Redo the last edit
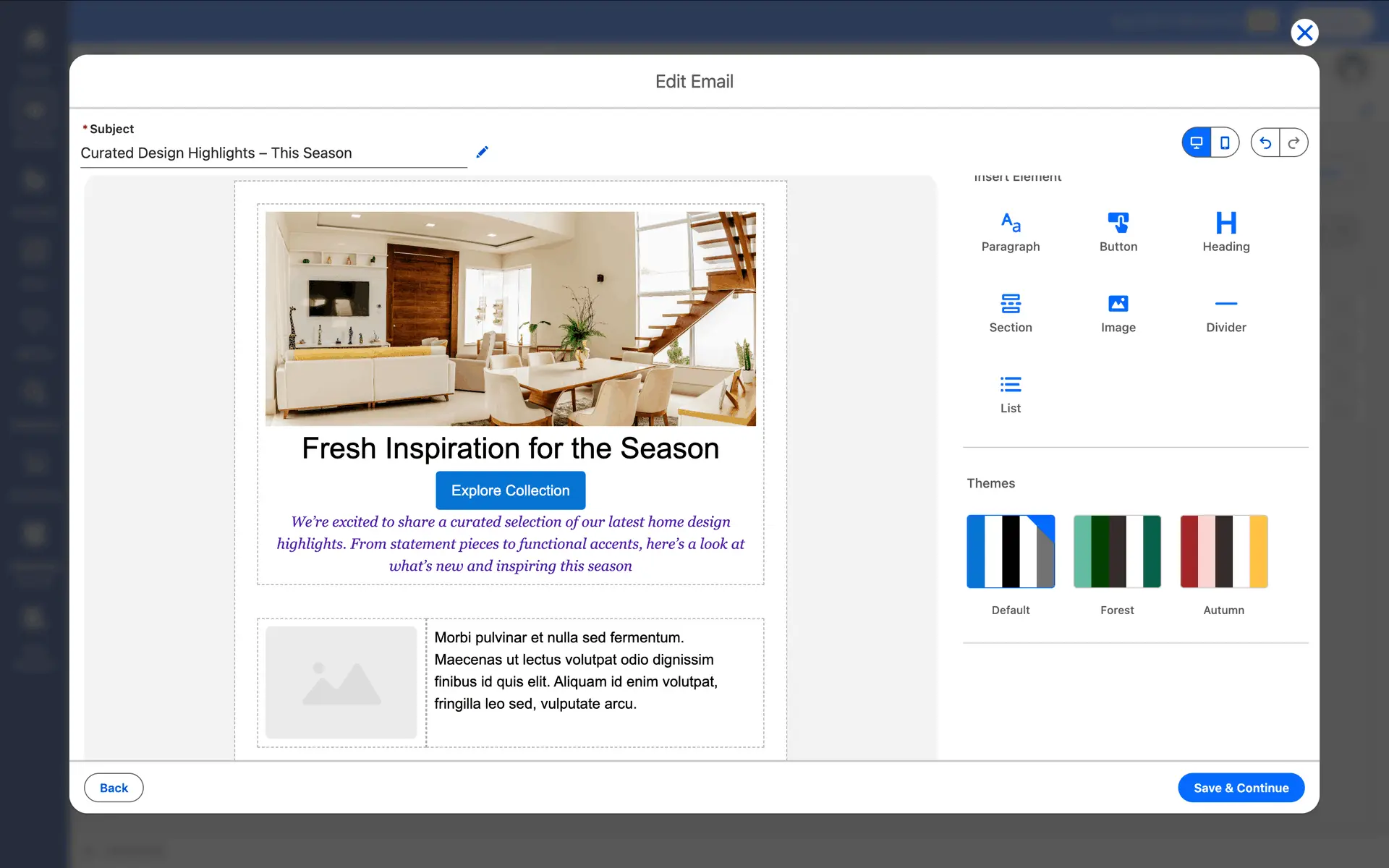The width and height of the screenshot is (1389, 868). pos(1294,142)
